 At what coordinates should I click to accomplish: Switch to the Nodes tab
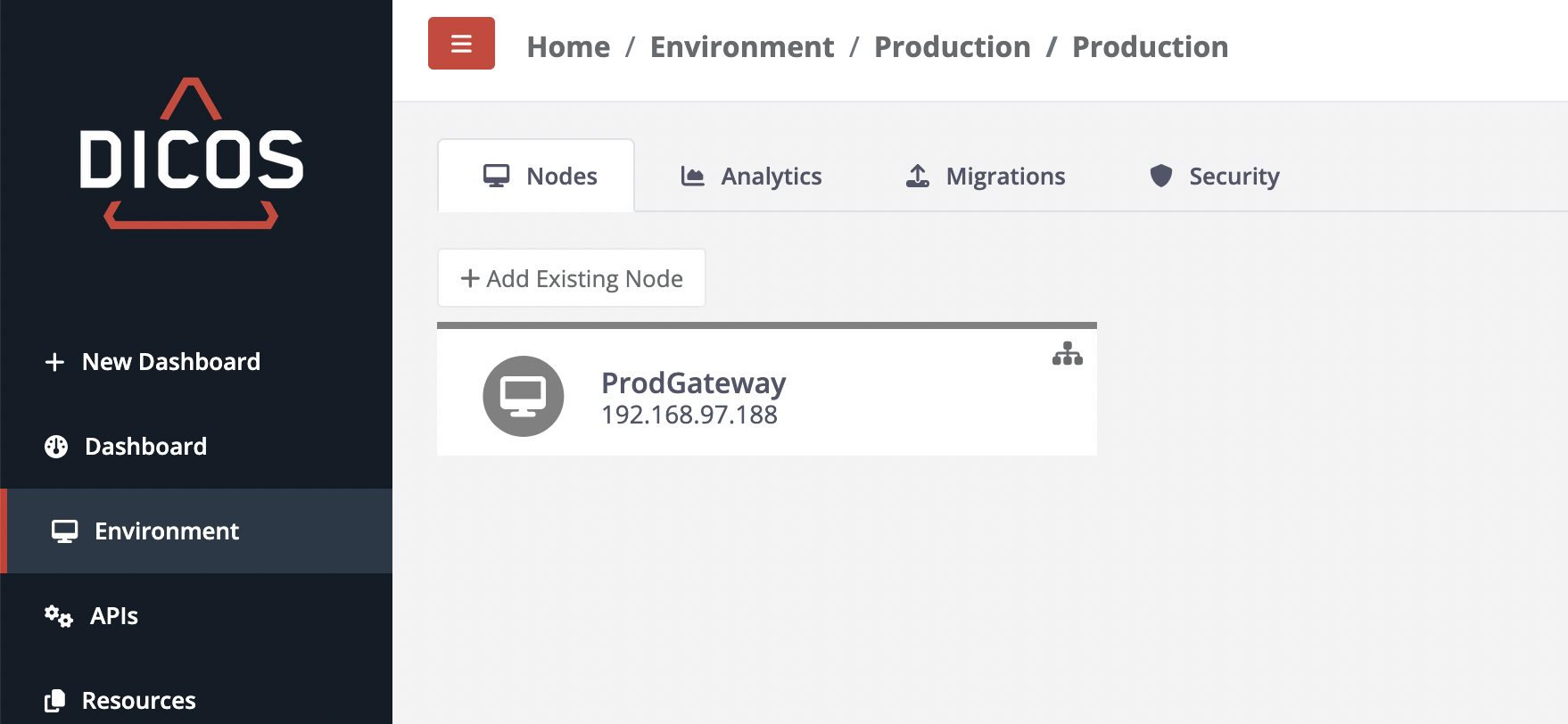pyautogui.click(x=536, y=176)
